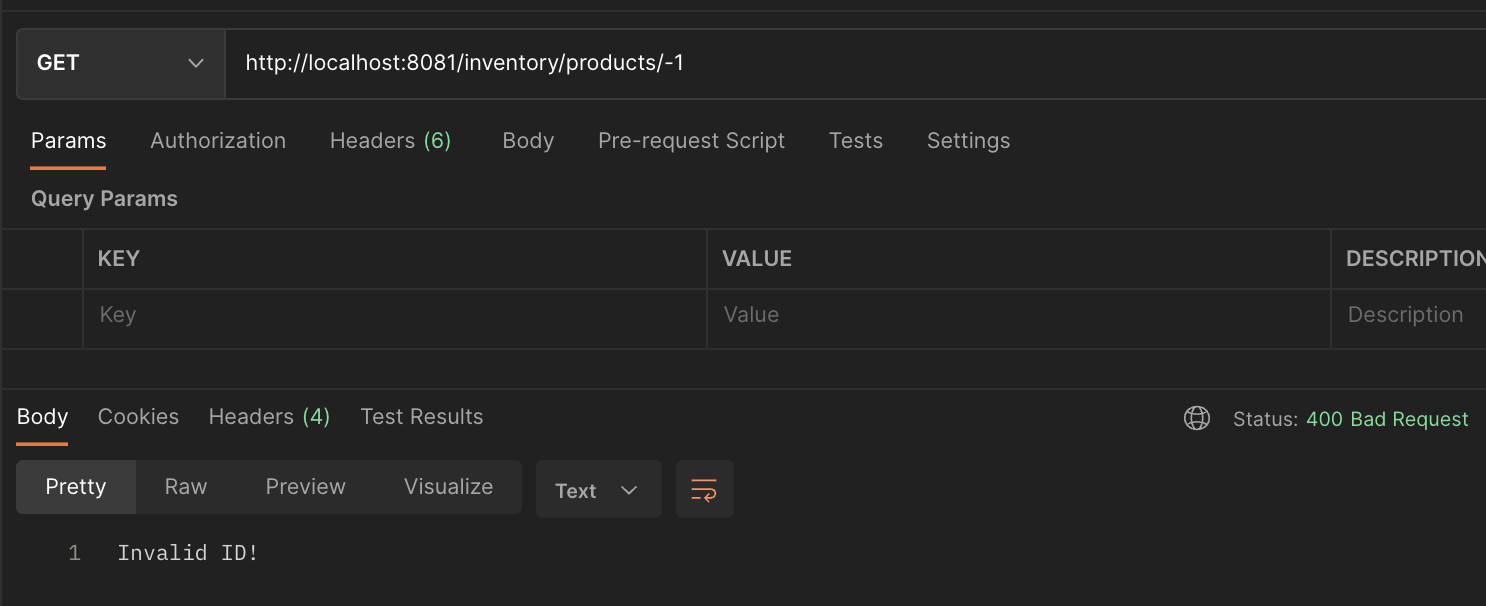Open the request Headers (6) tab
The width and height of the screenshot is (1486, 606).
tap(390, 141)
